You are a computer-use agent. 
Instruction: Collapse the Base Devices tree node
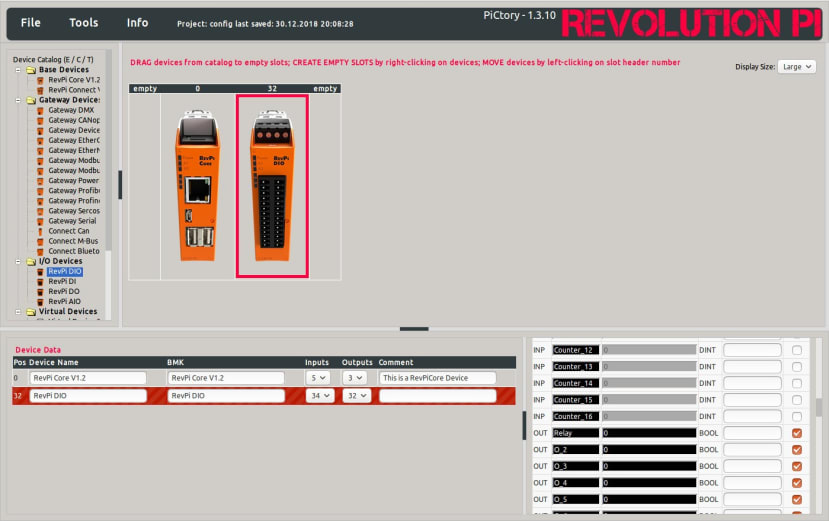point(18,70)
